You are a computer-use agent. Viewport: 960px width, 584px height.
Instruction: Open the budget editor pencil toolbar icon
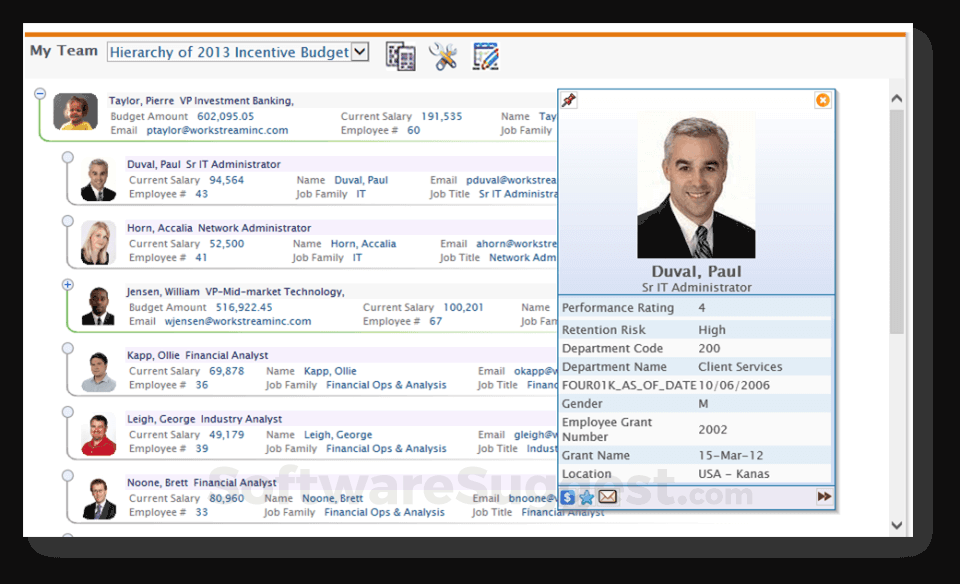tap(486, 55)
